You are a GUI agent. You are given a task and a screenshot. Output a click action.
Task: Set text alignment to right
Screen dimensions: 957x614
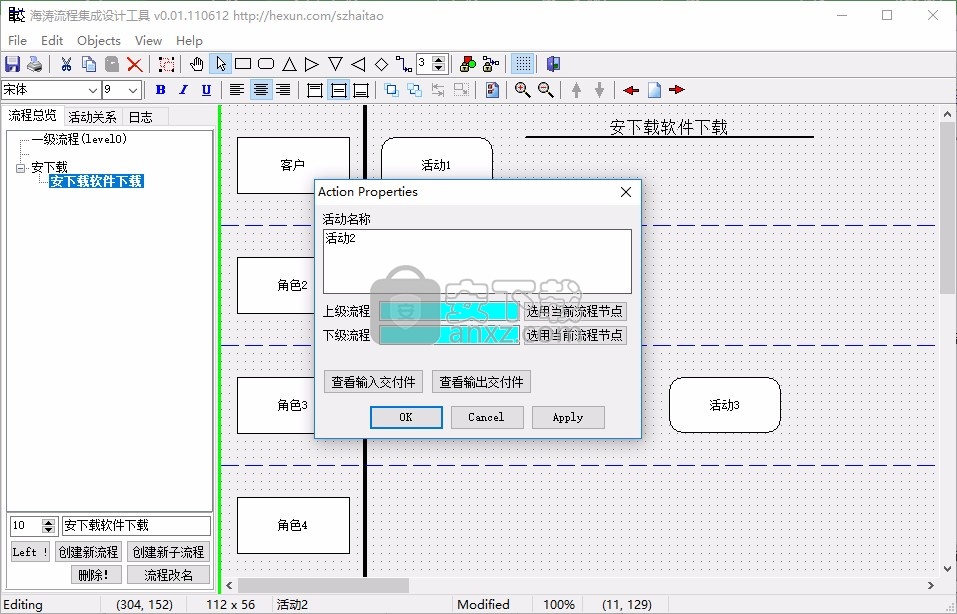pos(283,90)
